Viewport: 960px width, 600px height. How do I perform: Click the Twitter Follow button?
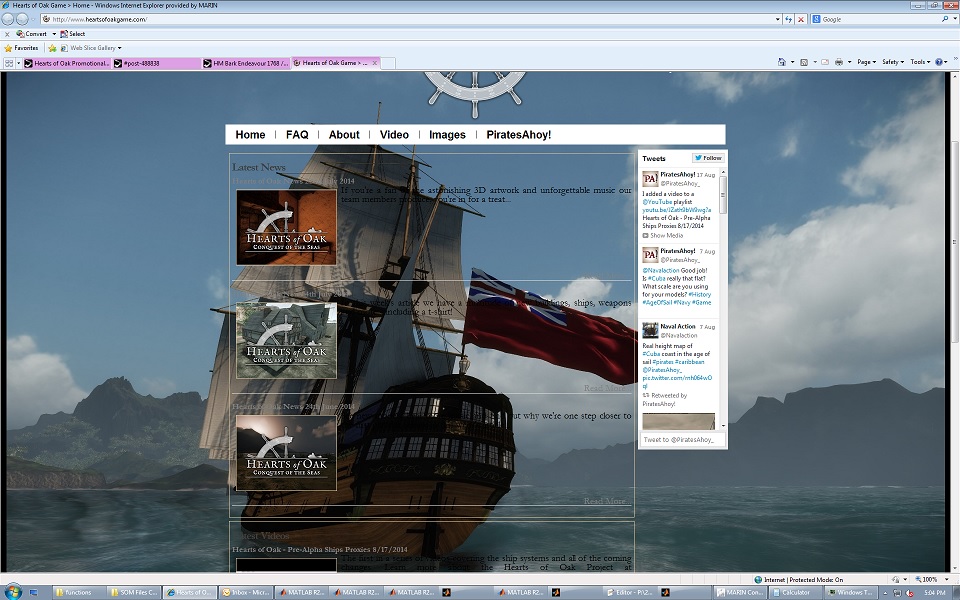(x=708, y=158)
